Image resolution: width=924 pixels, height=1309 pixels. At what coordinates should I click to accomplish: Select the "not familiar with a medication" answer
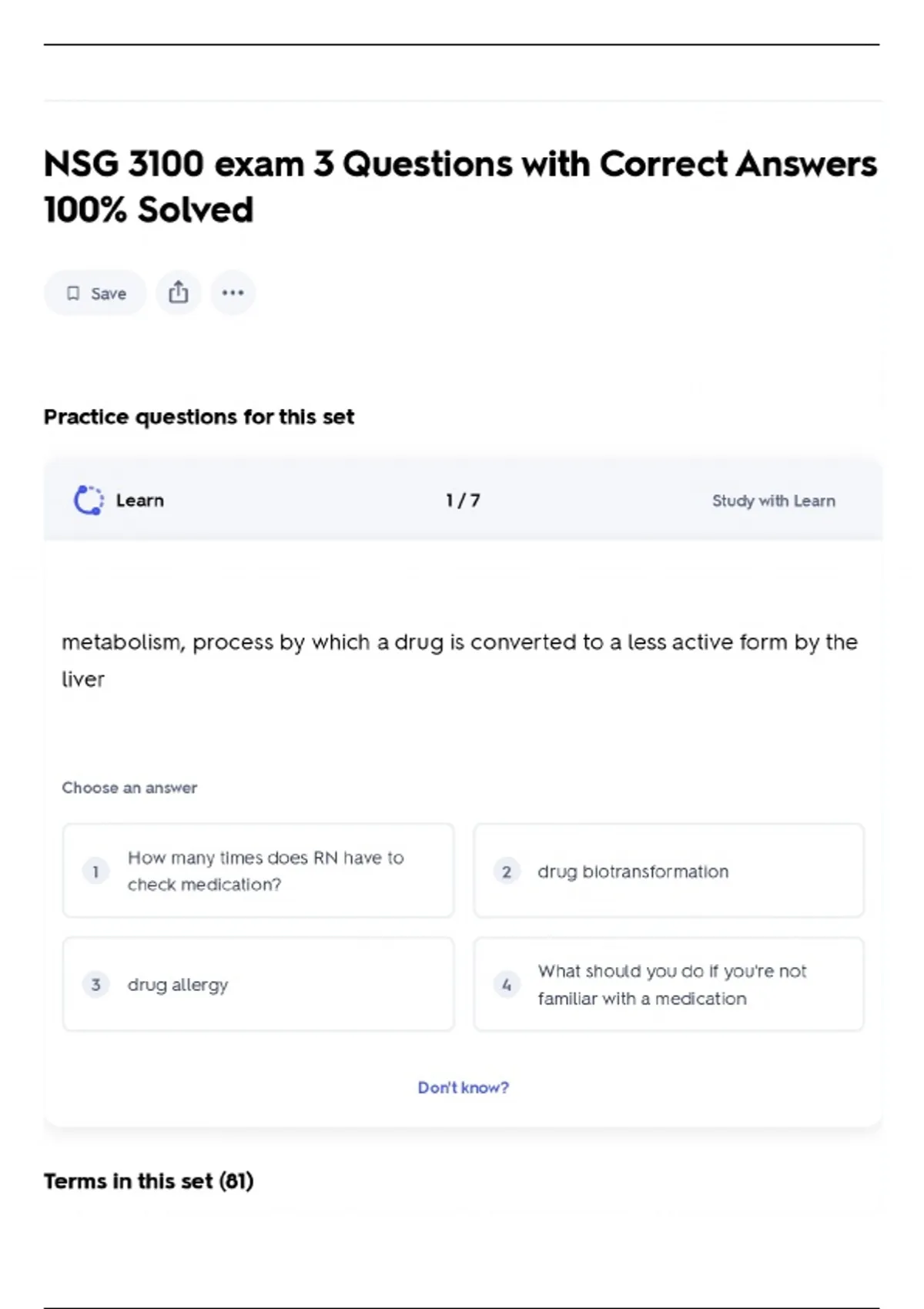tap(671, 985)
